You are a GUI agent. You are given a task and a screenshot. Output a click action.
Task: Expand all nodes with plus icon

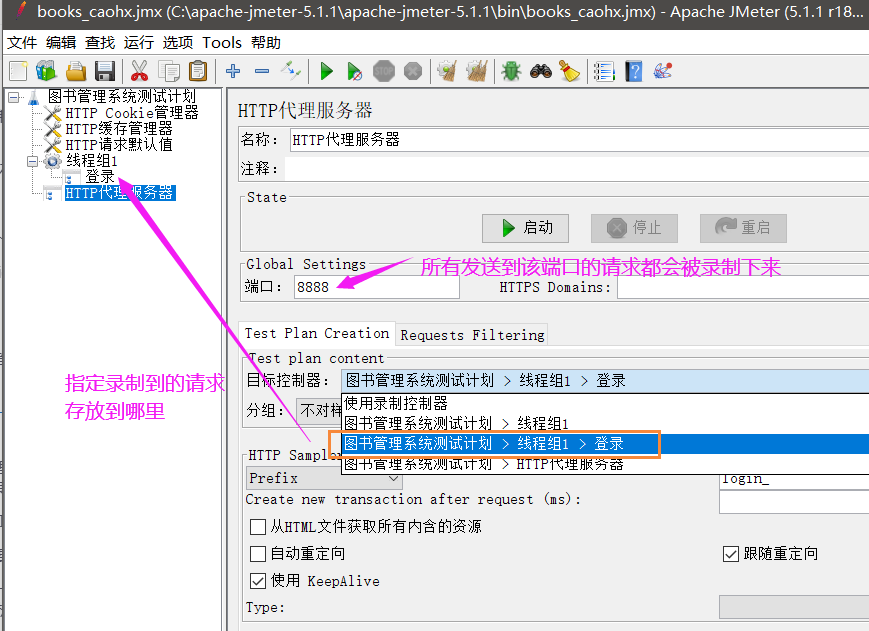click(233, 71)
